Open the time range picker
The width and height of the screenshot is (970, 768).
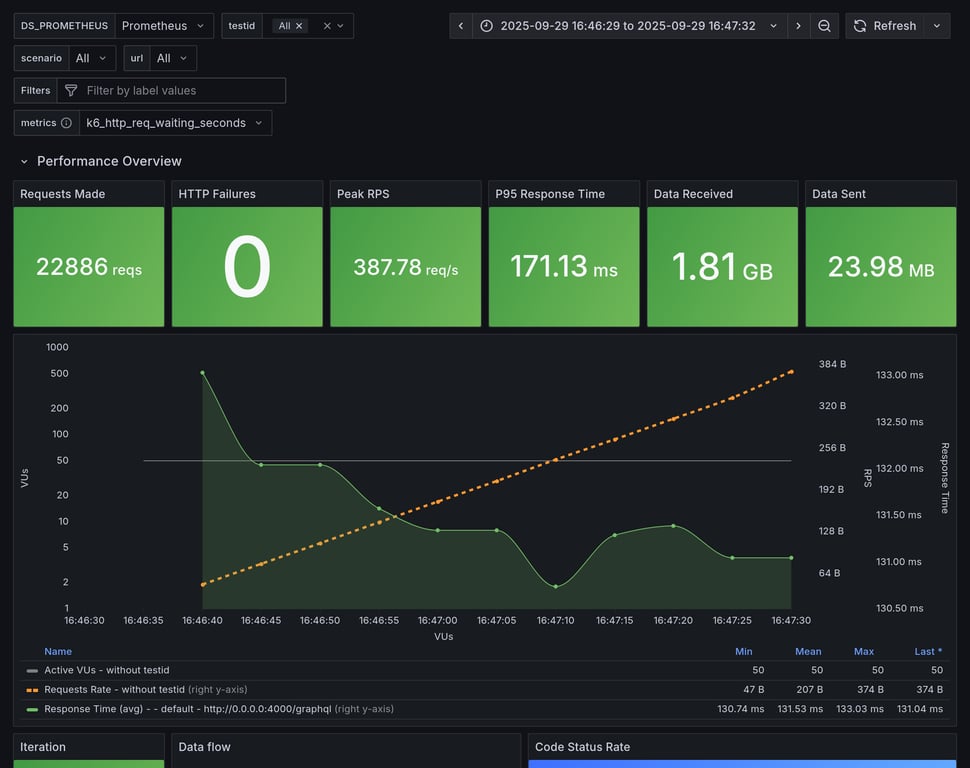628,26
